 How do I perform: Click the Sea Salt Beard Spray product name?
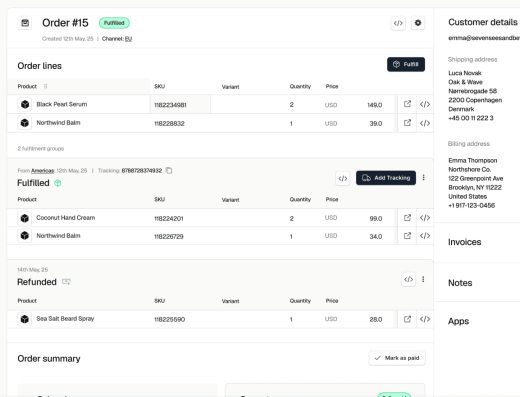pos(65,319)
